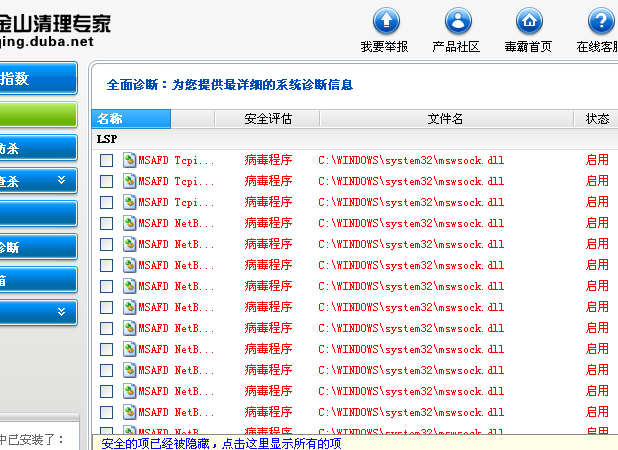Sort by the 名称 column header
The width and height of the screenshot is (618, 450).
[131, 119]
